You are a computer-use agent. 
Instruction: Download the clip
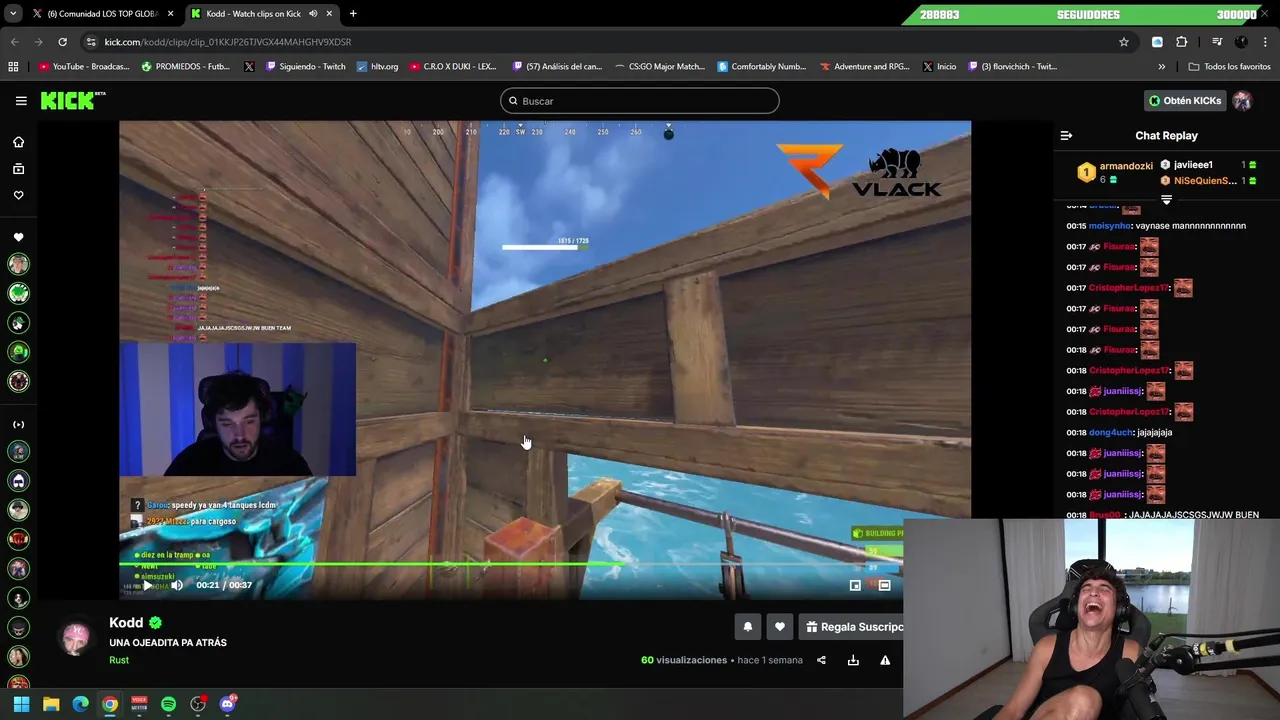[853, 660]
